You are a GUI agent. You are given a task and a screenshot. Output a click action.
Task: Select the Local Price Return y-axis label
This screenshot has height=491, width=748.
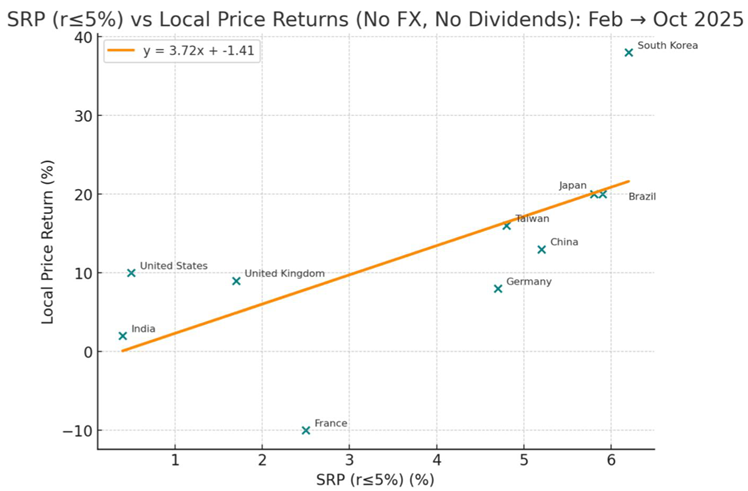47,243
